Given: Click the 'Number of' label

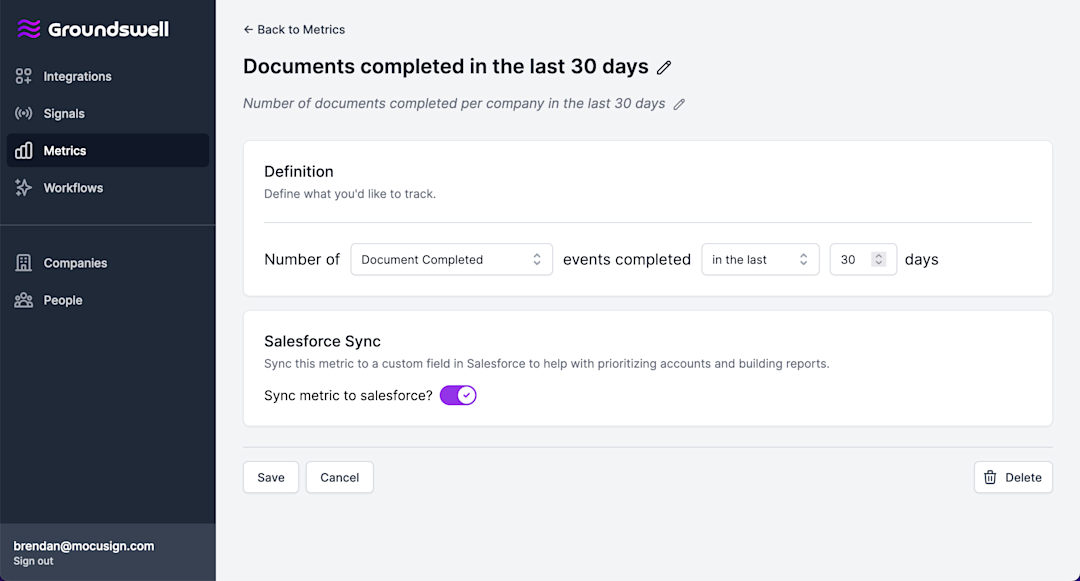Looking at the screenshot, I should coord(302,260).
